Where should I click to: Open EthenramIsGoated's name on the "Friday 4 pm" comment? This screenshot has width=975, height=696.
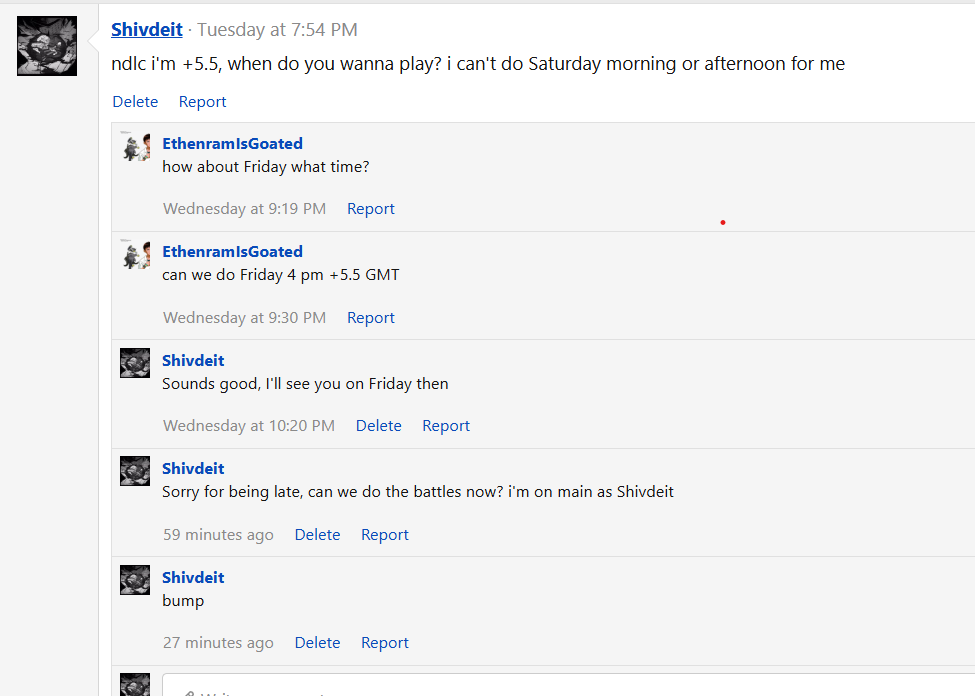point(232,252)
